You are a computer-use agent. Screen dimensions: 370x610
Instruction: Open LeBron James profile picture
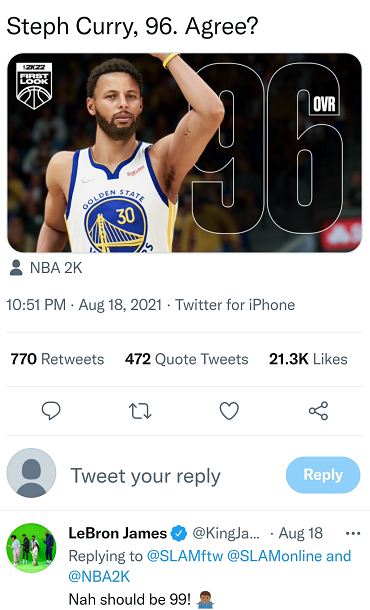pyautogui.click(x=32, y=548)
